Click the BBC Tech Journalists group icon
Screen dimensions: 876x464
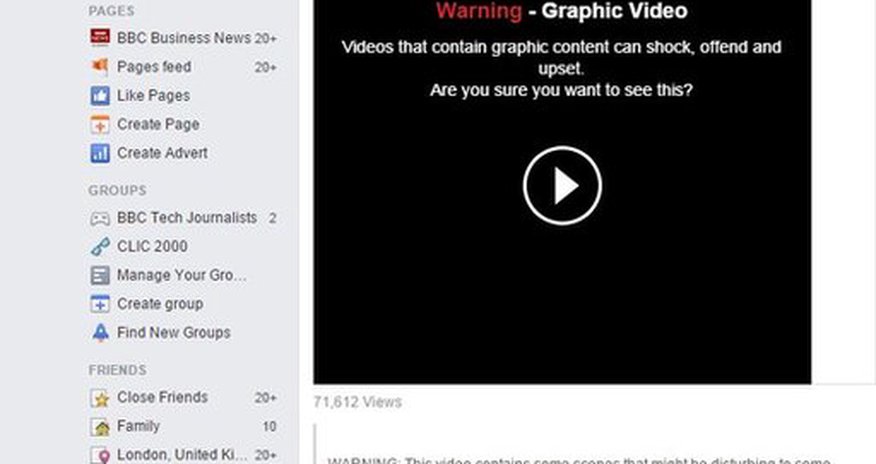point(100,218)
